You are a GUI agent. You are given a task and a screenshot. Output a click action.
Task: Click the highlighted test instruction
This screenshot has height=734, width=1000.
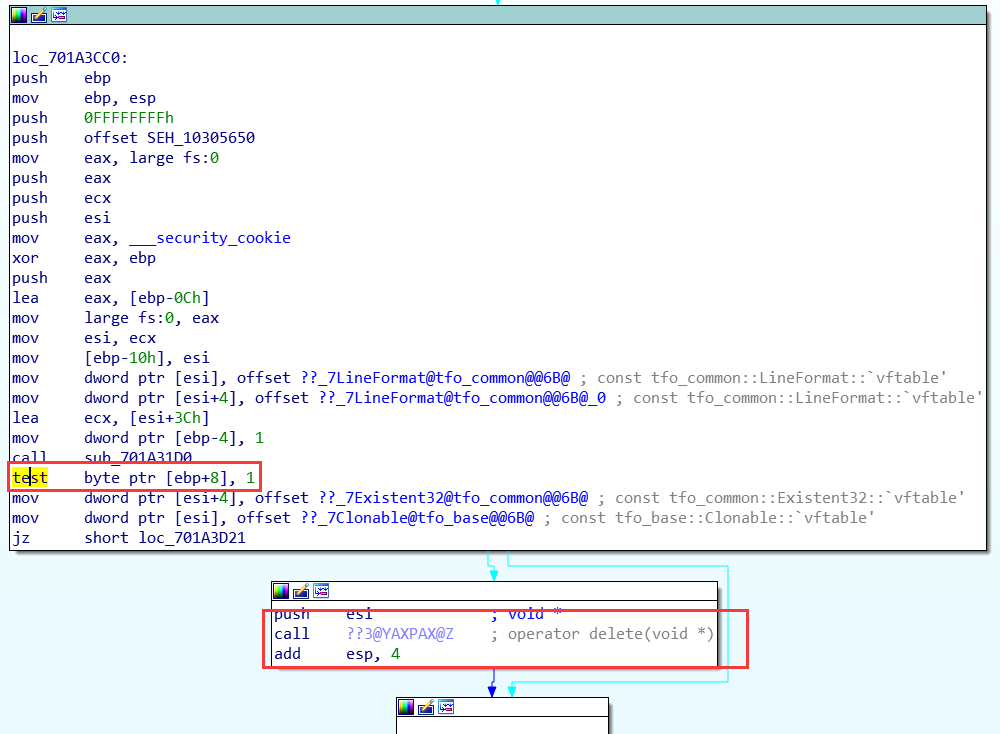pos(30,478)
